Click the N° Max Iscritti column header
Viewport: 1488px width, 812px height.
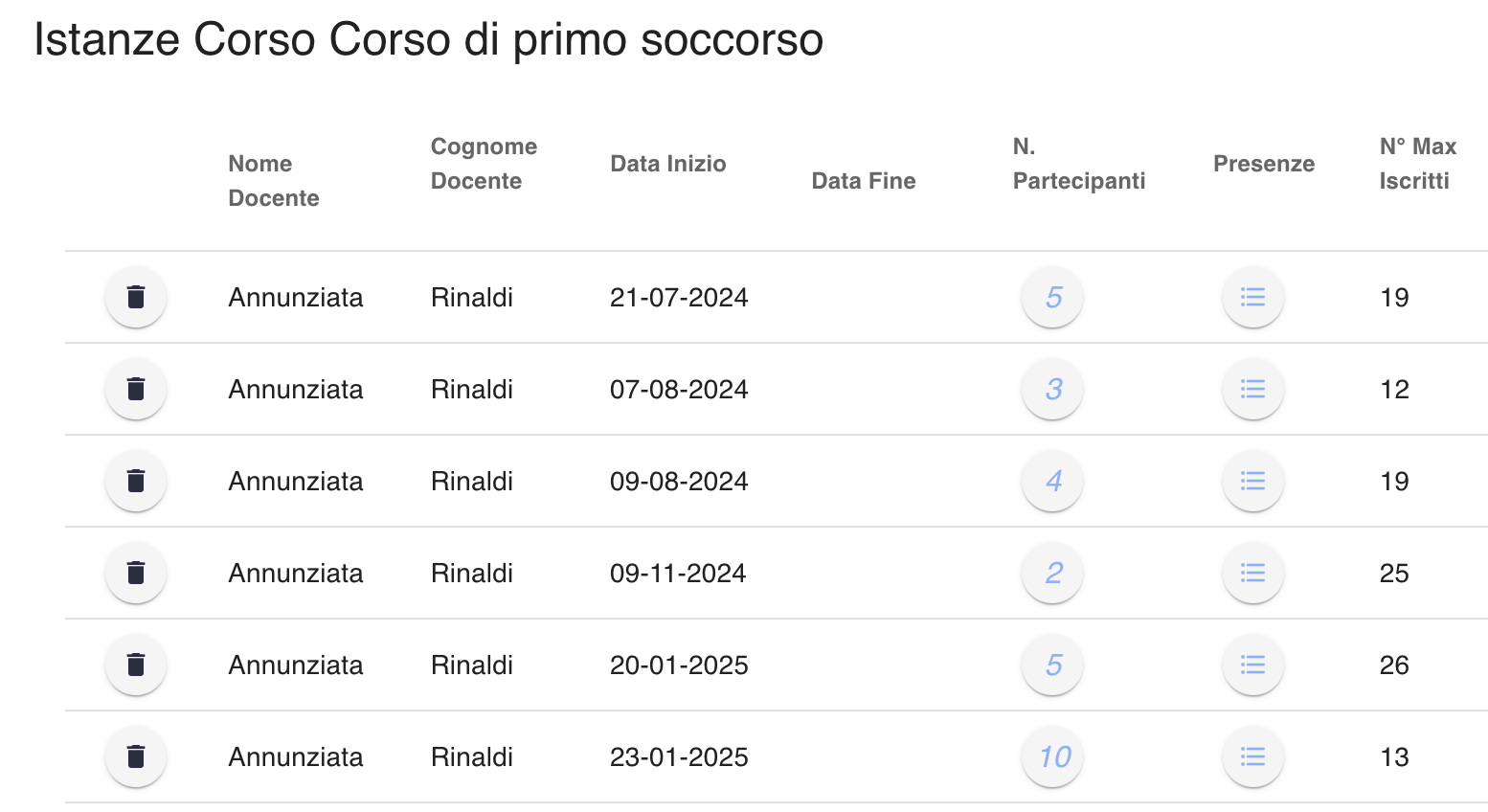click(1418, 164)
